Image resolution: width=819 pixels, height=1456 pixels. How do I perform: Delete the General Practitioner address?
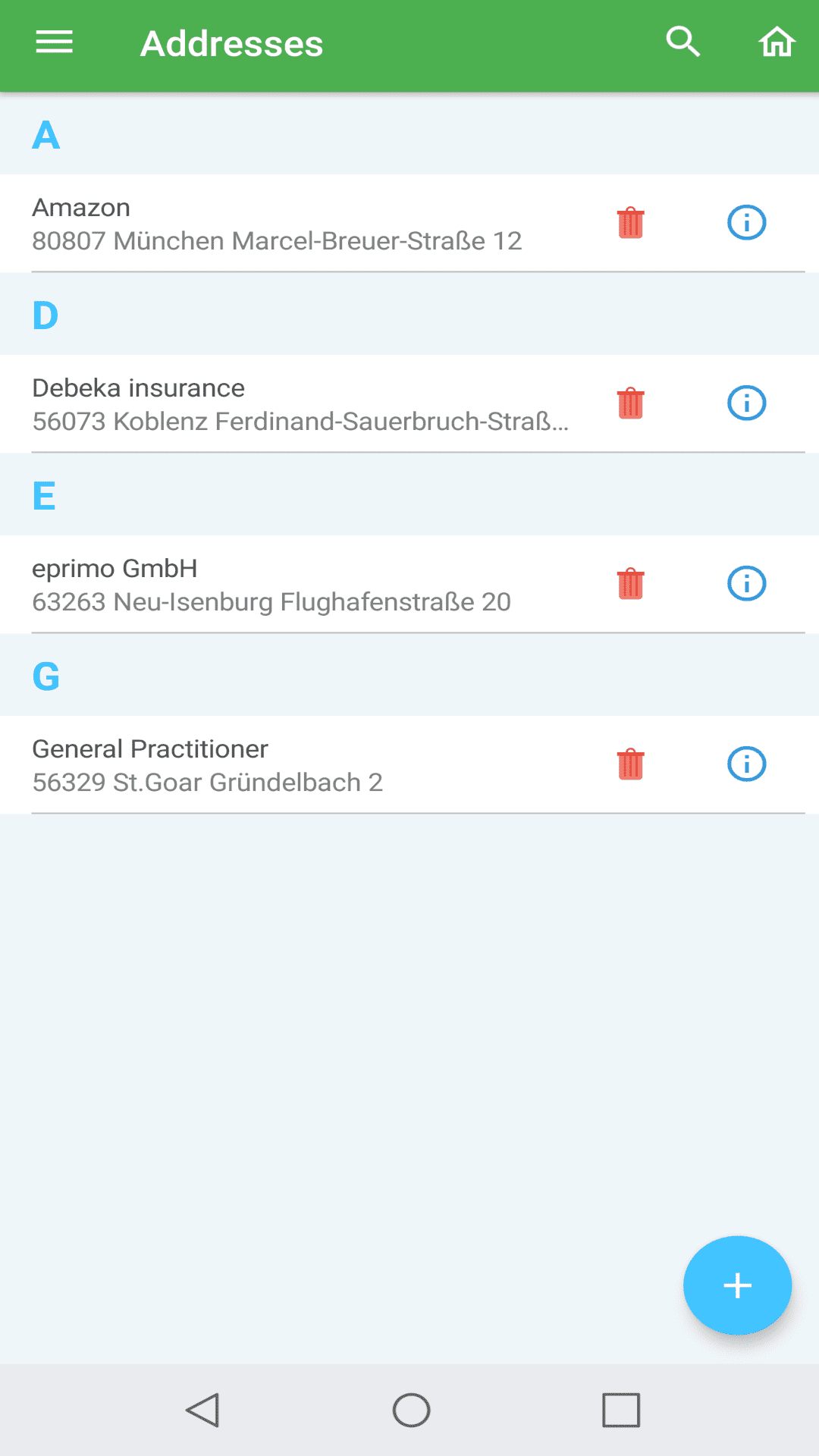point(630,764)
